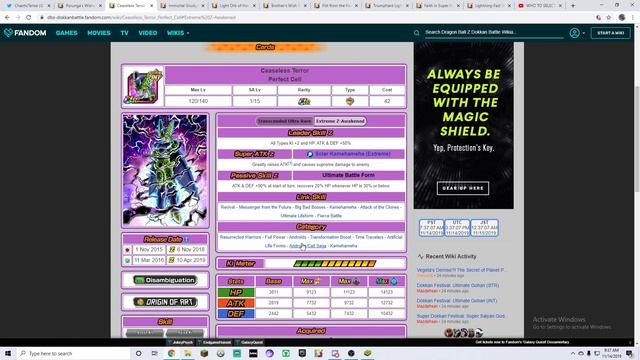Open the Fierce Battle link skill

(329, 216)
